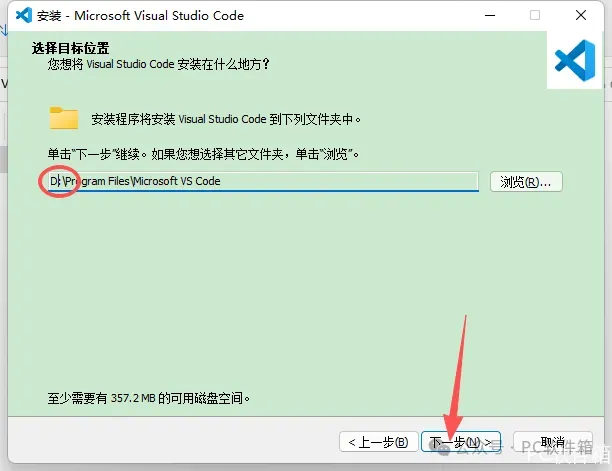Viewport: 612px width, 471px height.
Task: Click the 下一步(N) next button
Action: [x=461, y=442]
